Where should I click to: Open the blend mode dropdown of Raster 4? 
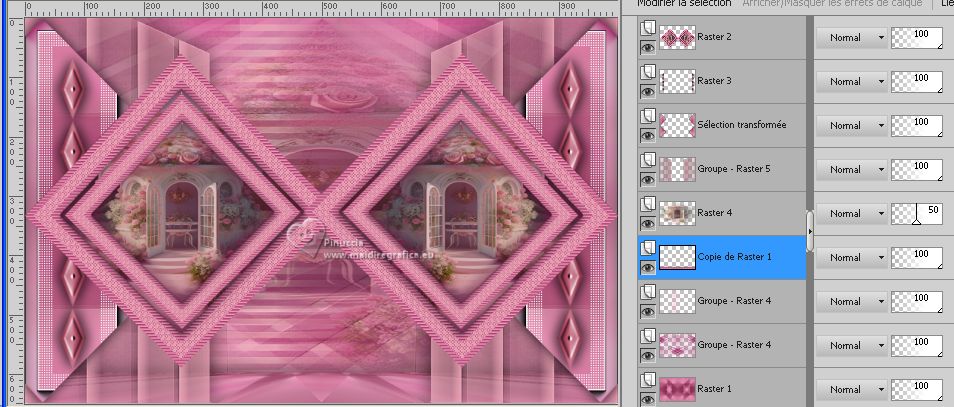pyautogui.click(x=851, y=214)
